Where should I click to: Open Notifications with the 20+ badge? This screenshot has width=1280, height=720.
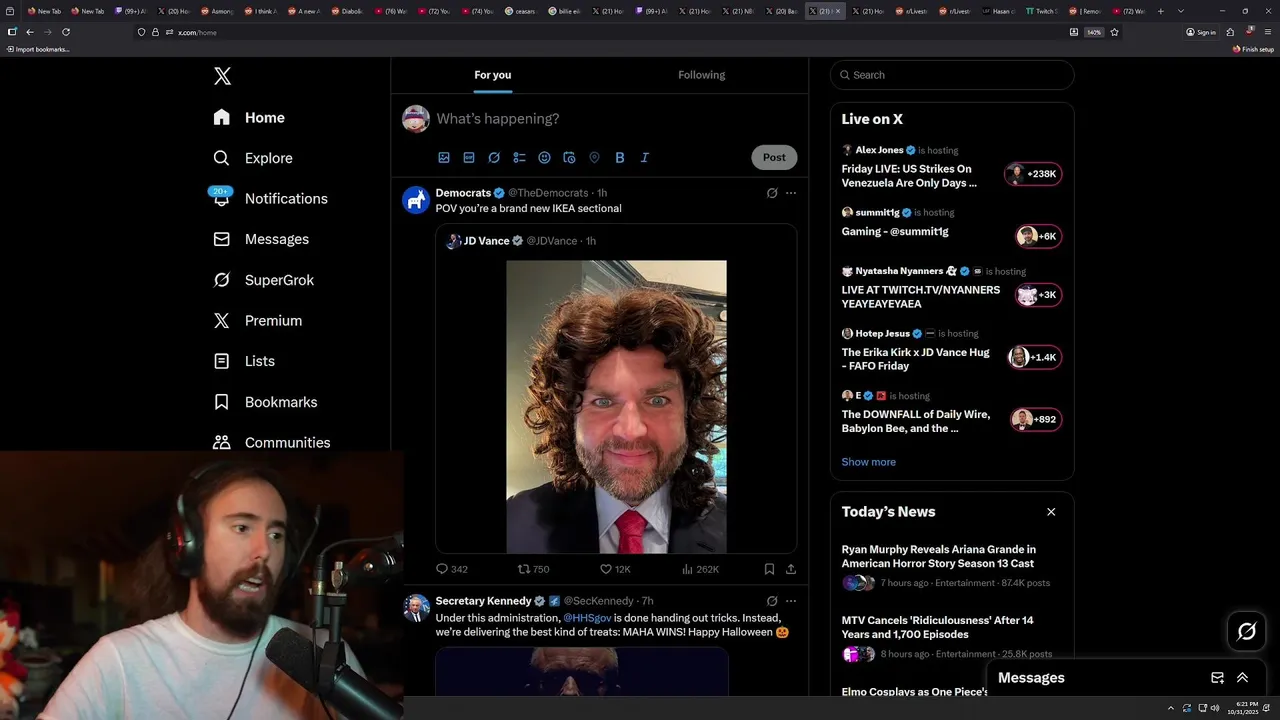pos(270,198)
